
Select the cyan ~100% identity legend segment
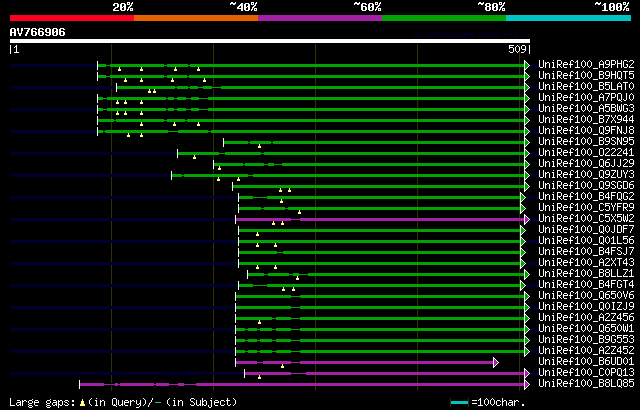(569, 18)
